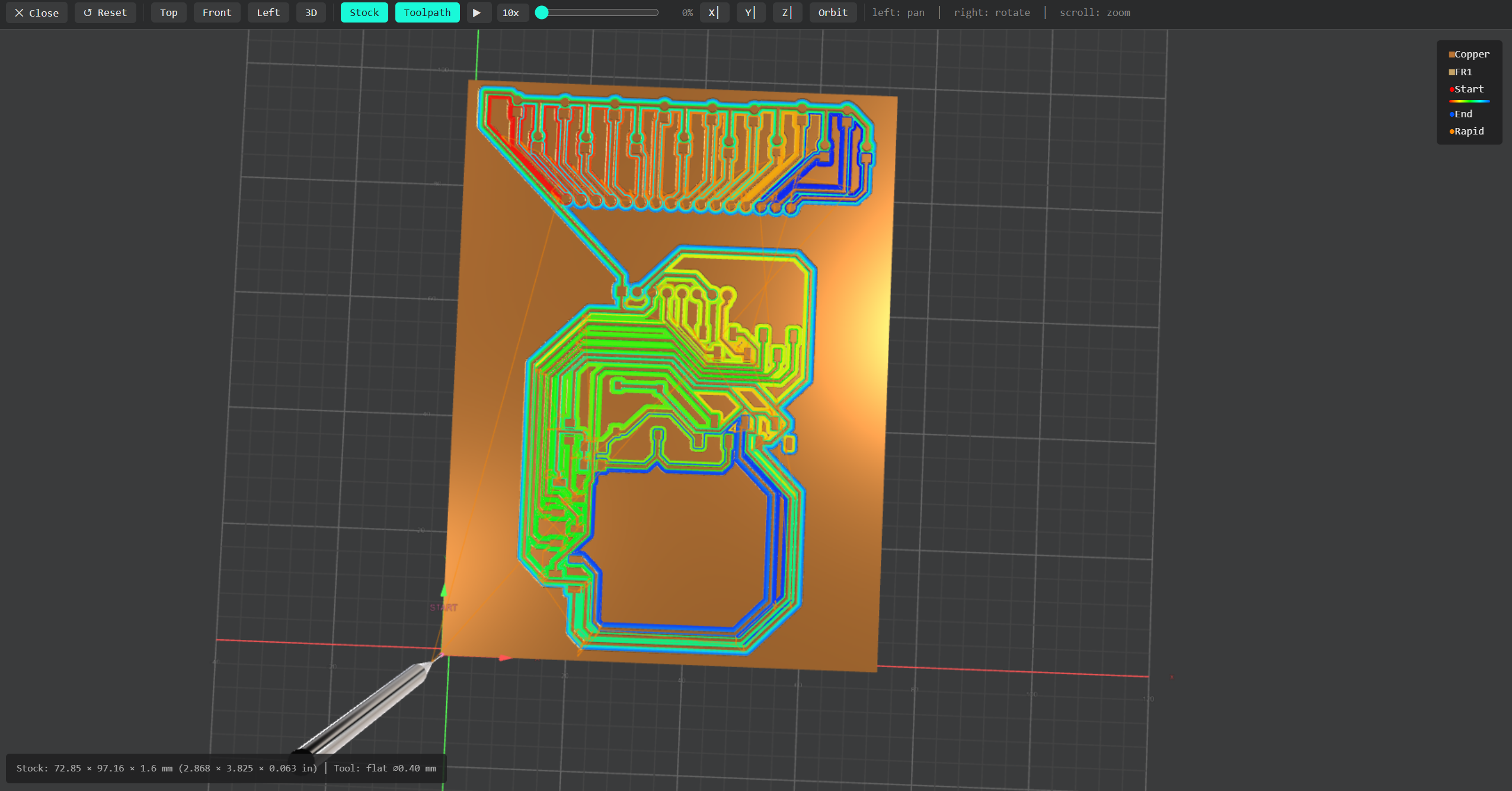
Task: Reset the camera view
Action: (x=105, y=12)
